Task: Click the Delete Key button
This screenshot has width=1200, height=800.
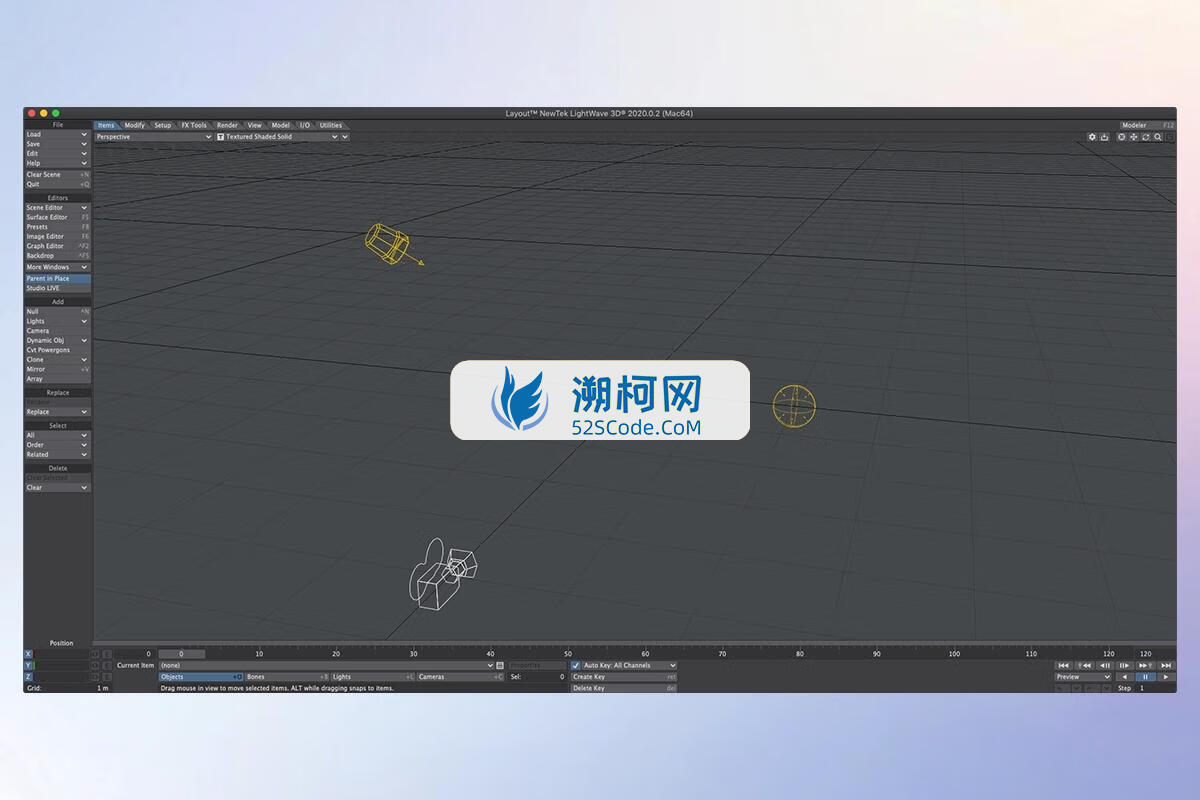Action: (624, 688)
